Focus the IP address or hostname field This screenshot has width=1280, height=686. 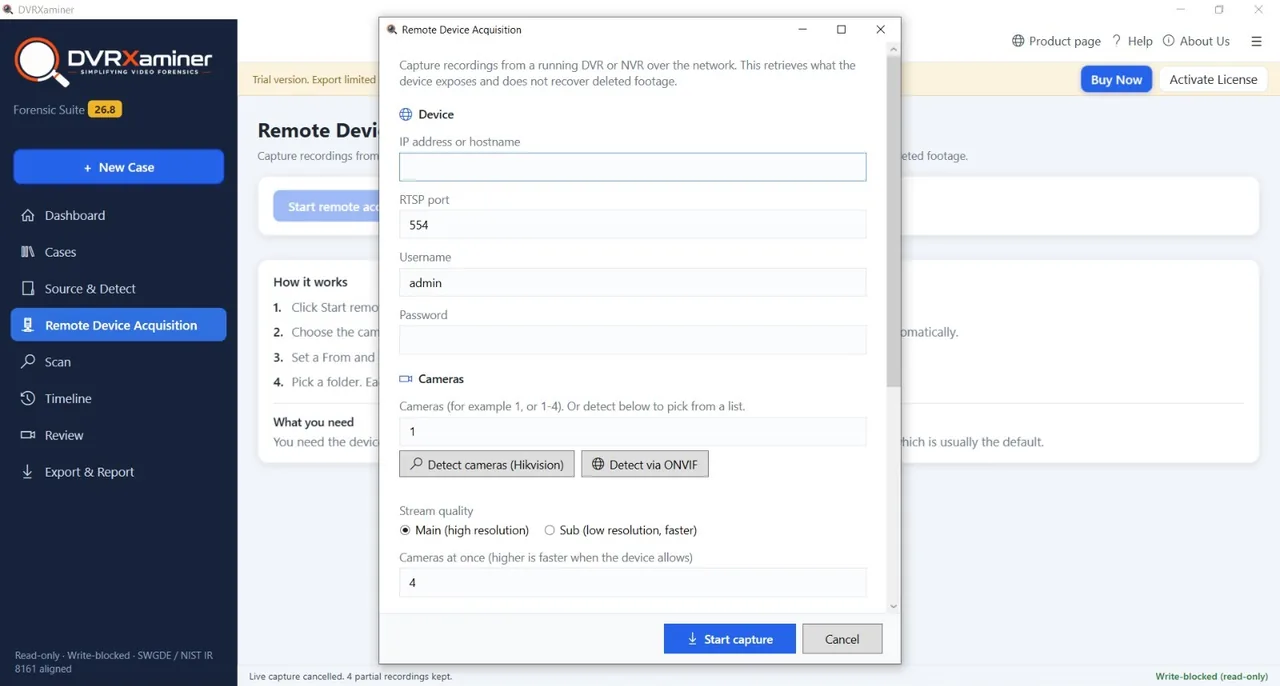[632, 167]
